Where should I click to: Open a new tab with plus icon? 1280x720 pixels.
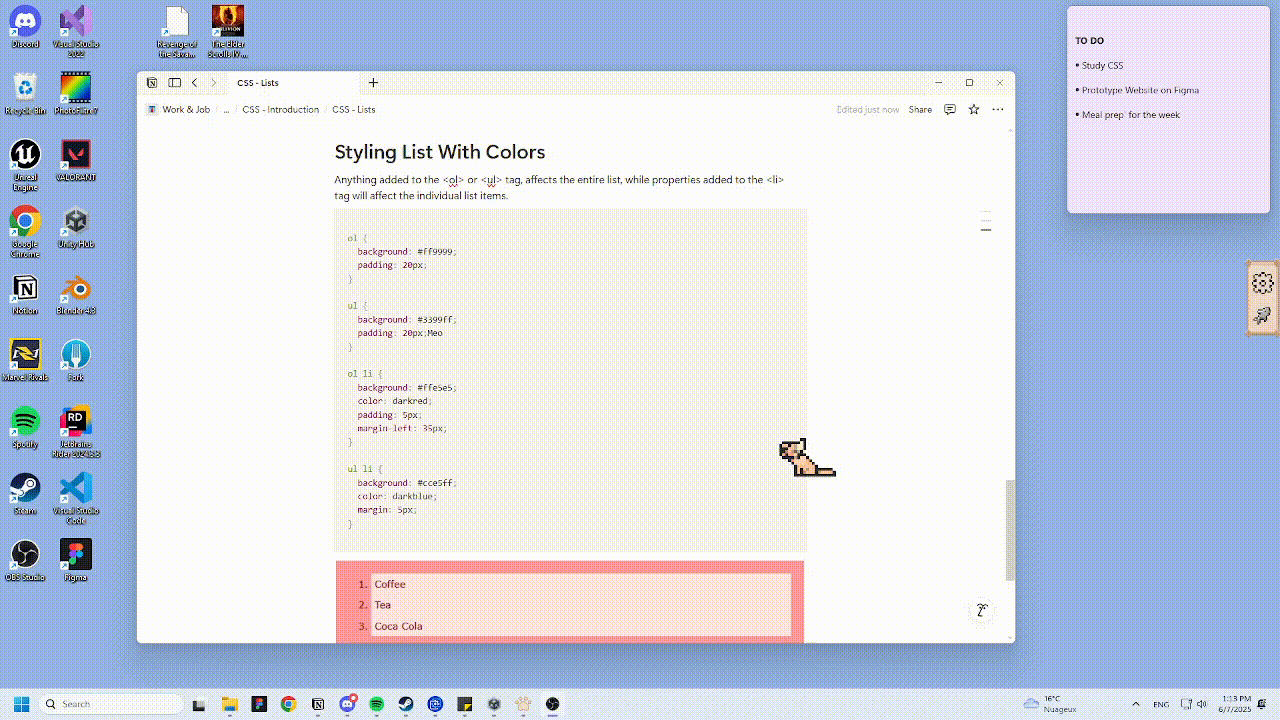(373, 83)
